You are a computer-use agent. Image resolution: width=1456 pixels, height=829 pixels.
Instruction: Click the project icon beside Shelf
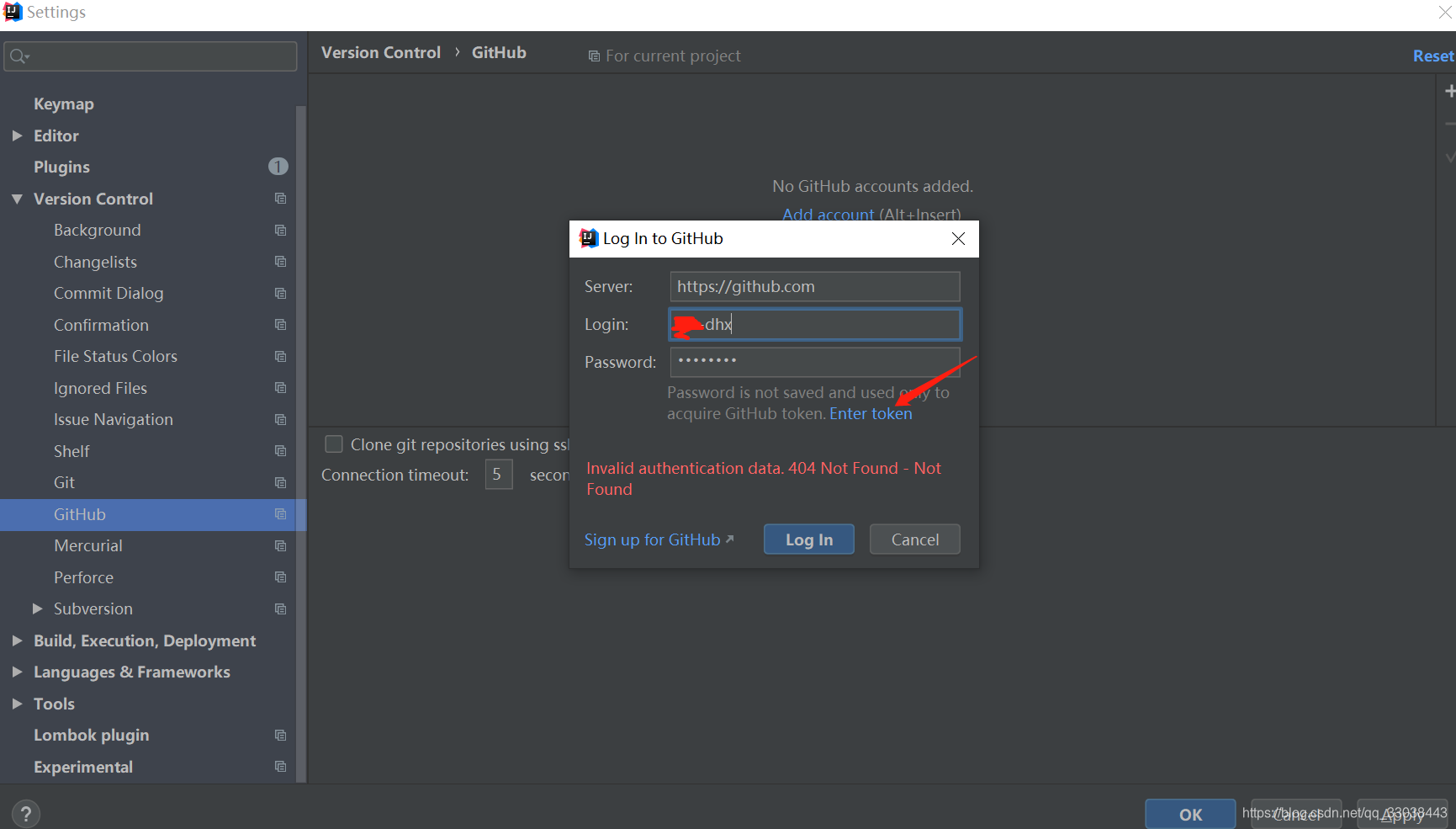[x=280, y=451]
